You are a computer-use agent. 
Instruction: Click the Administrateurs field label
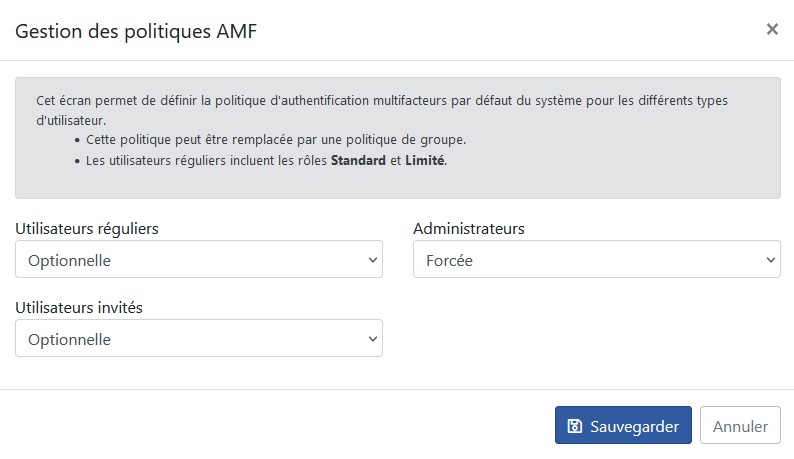(469, 229)
